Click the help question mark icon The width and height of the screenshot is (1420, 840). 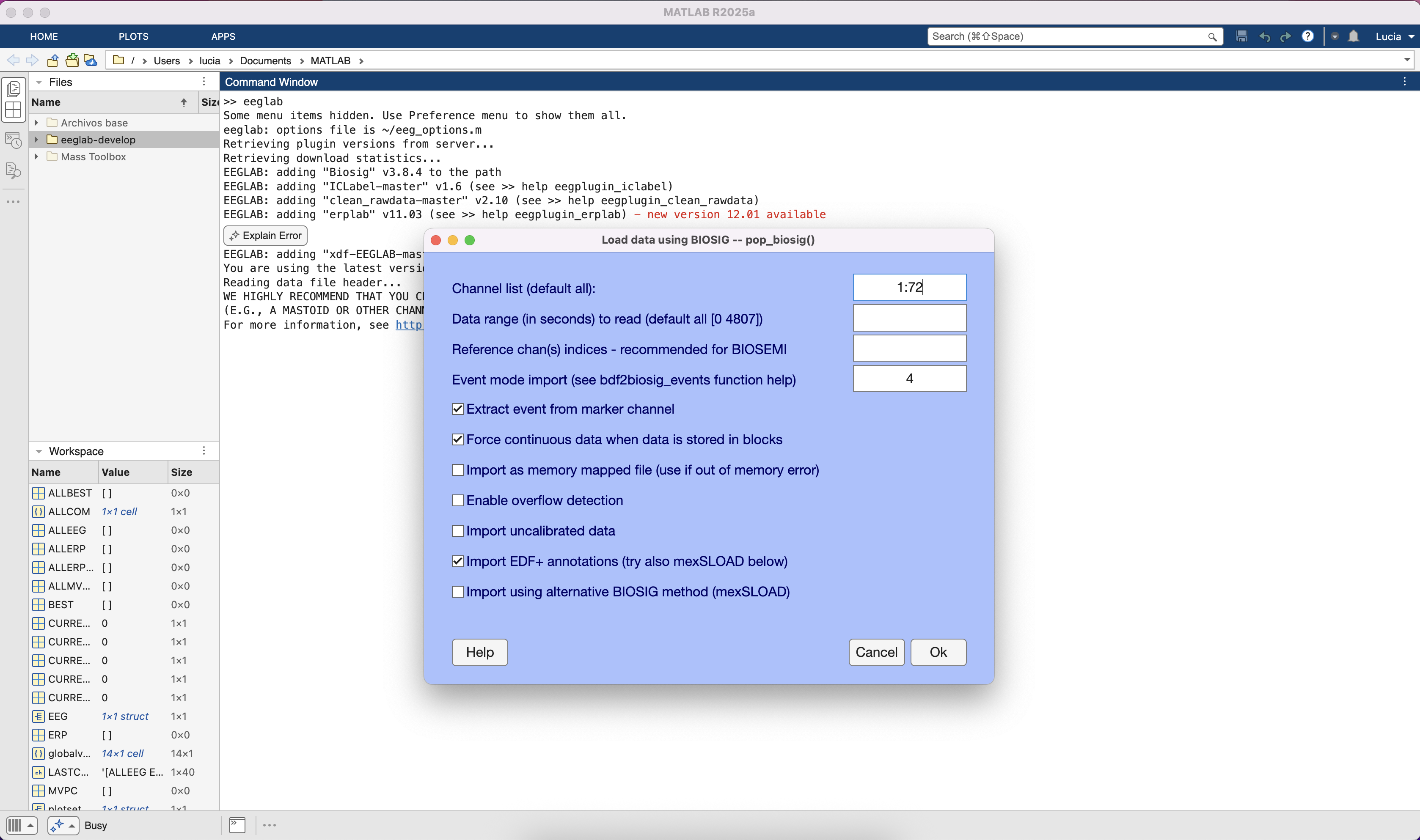point(1307,37)
